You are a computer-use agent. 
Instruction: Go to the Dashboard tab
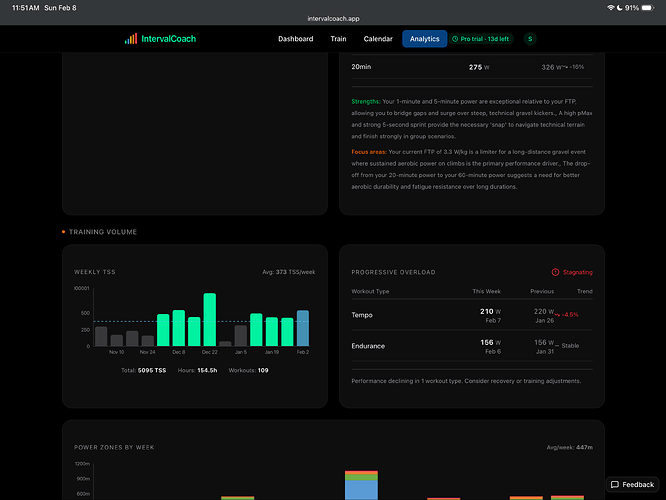pos(295,39)
